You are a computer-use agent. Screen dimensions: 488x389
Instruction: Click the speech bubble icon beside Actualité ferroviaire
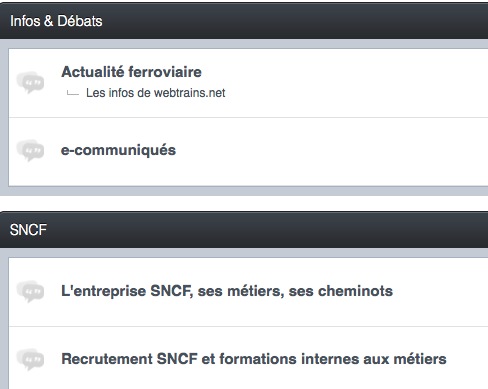pos(30,82)
